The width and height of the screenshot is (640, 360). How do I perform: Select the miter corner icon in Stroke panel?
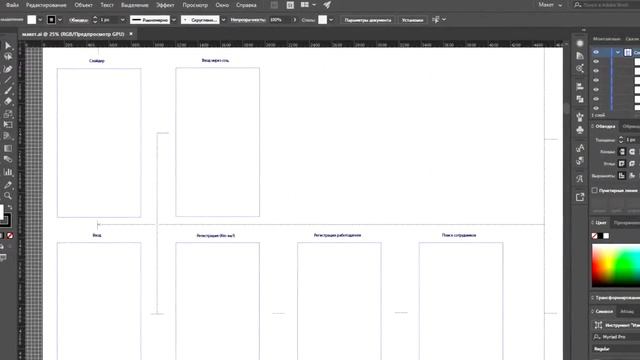(622, 163)
